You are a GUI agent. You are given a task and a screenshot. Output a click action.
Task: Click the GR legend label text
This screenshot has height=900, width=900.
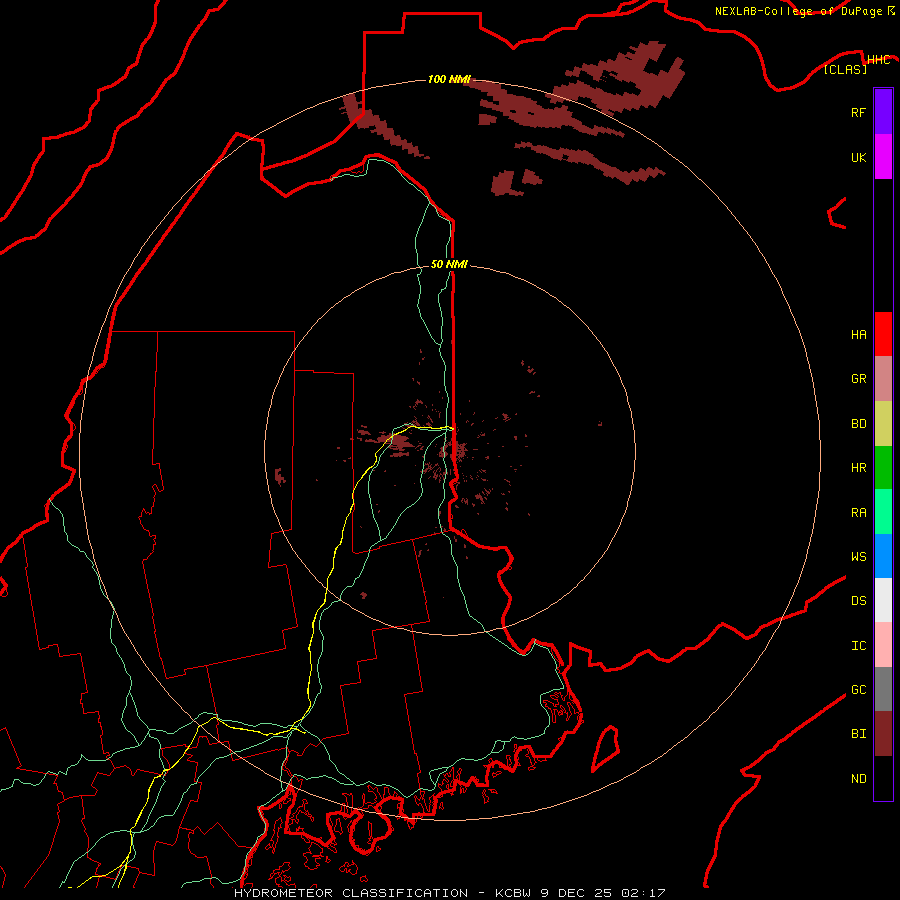[x=858, y=379]
